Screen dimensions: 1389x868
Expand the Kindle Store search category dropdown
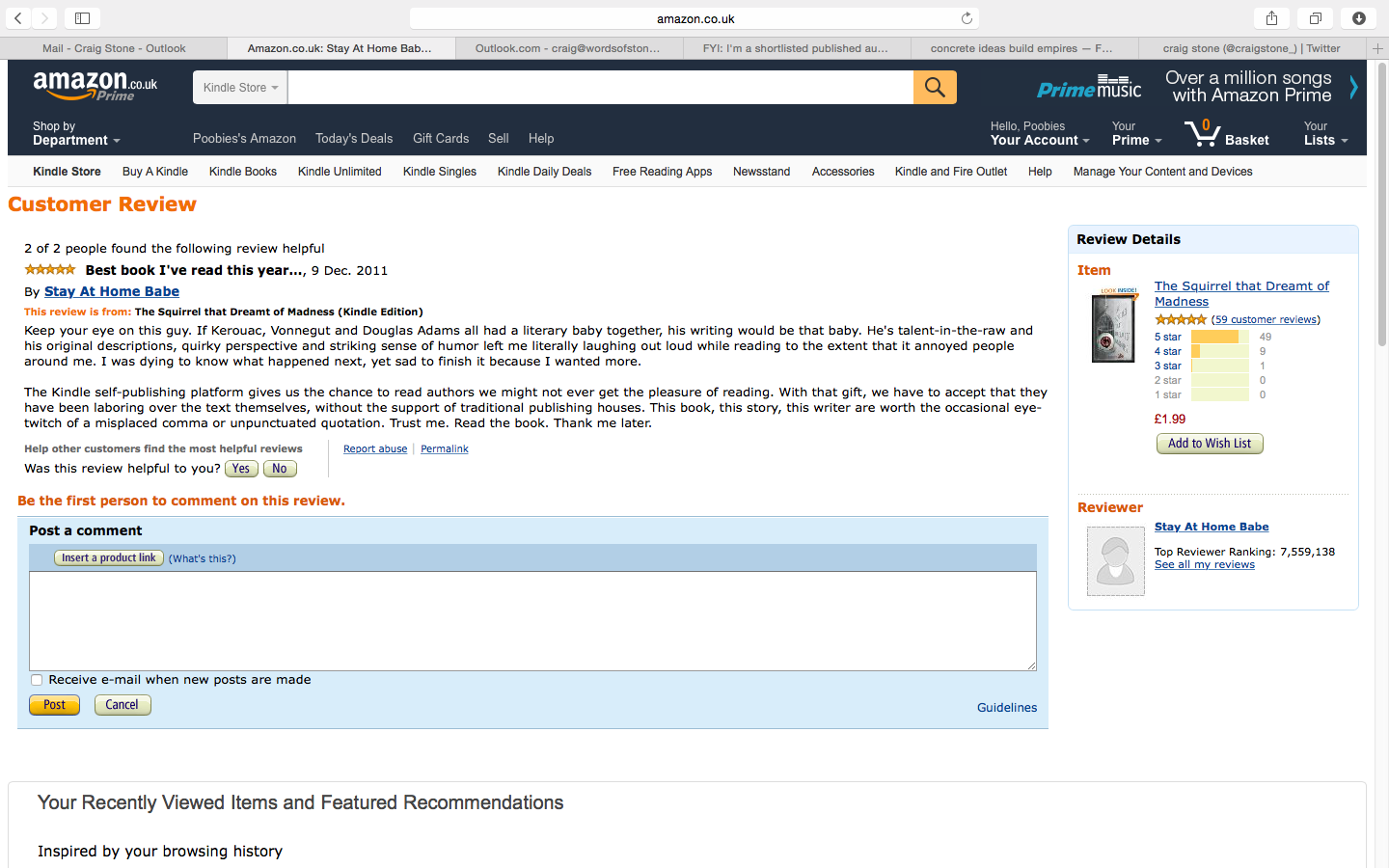(x=240, y=87)
